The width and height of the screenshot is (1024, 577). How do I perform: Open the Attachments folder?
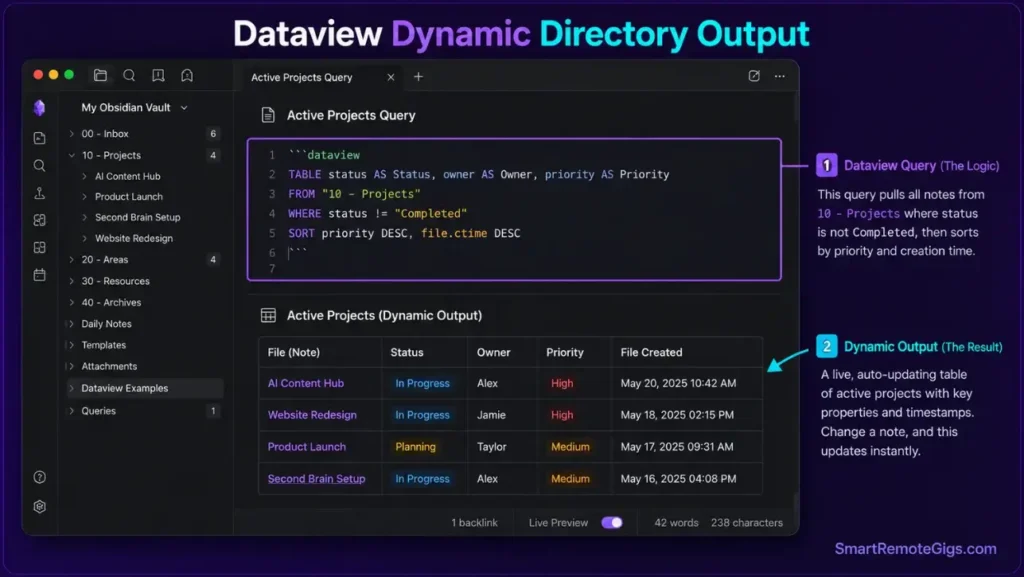pyautogui.click(x=109, y=367)
